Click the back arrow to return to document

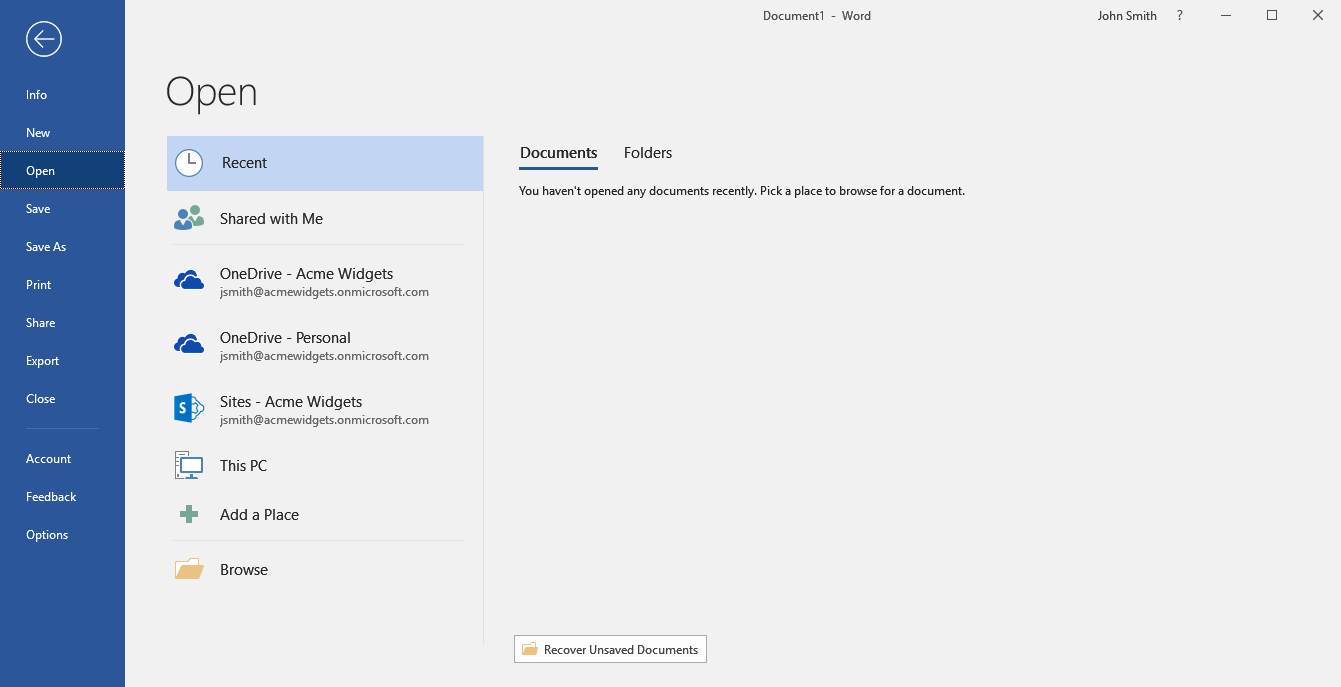coord(44,39)
